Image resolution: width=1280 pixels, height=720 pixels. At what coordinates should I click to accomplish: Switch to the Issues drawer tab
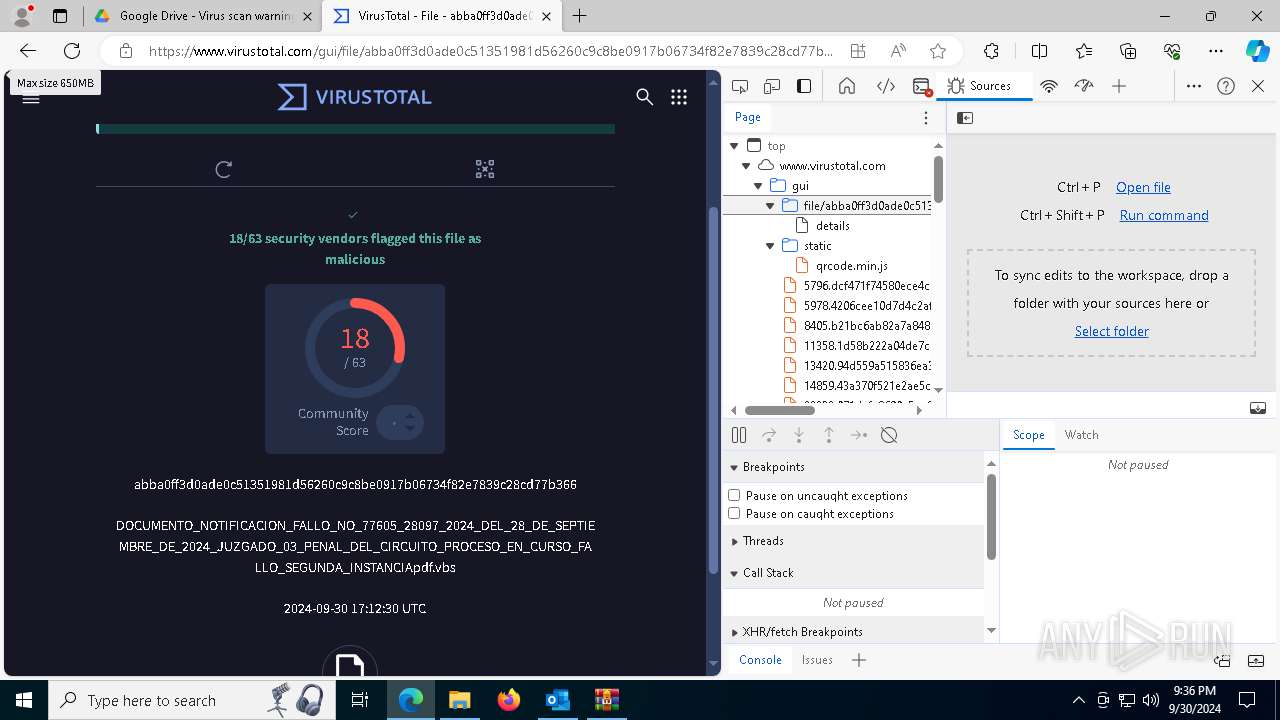point(817,660)
